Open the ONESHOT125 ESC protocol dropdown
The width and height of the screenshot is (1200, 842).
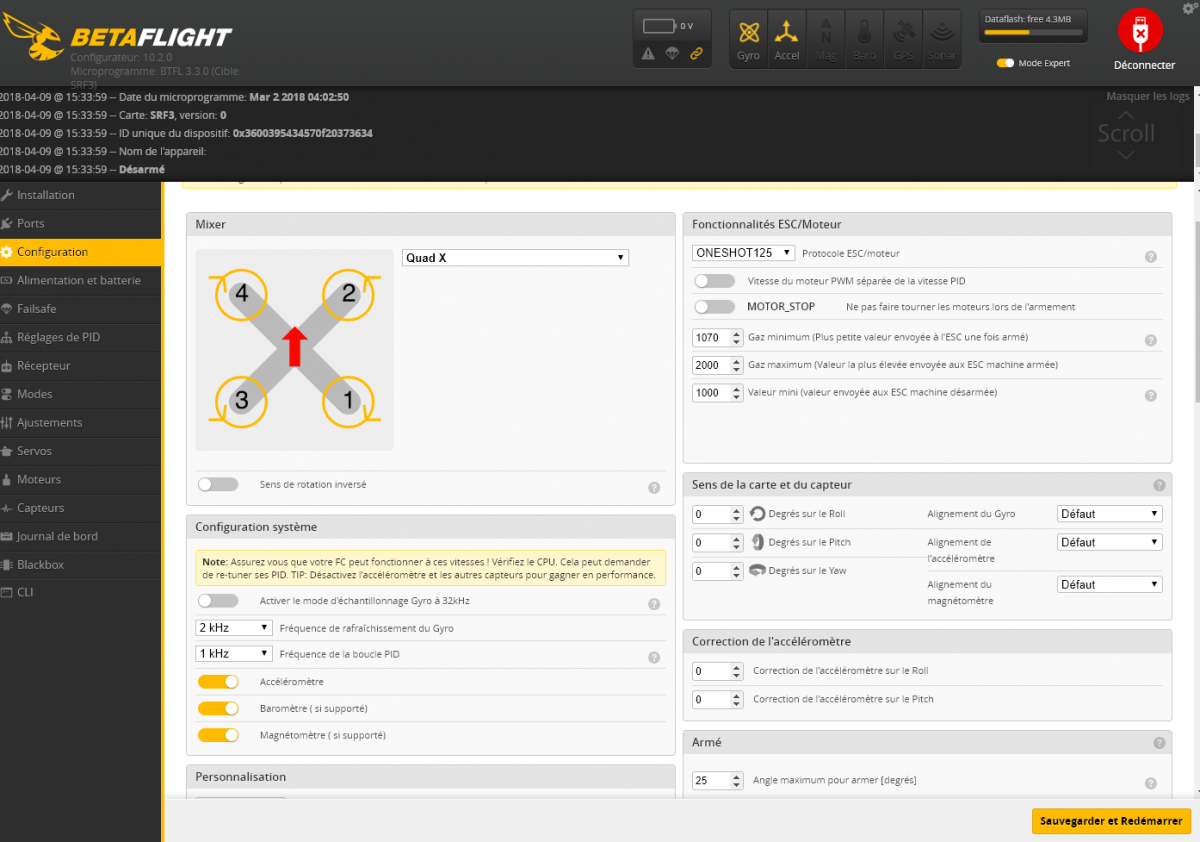(743, 253)
